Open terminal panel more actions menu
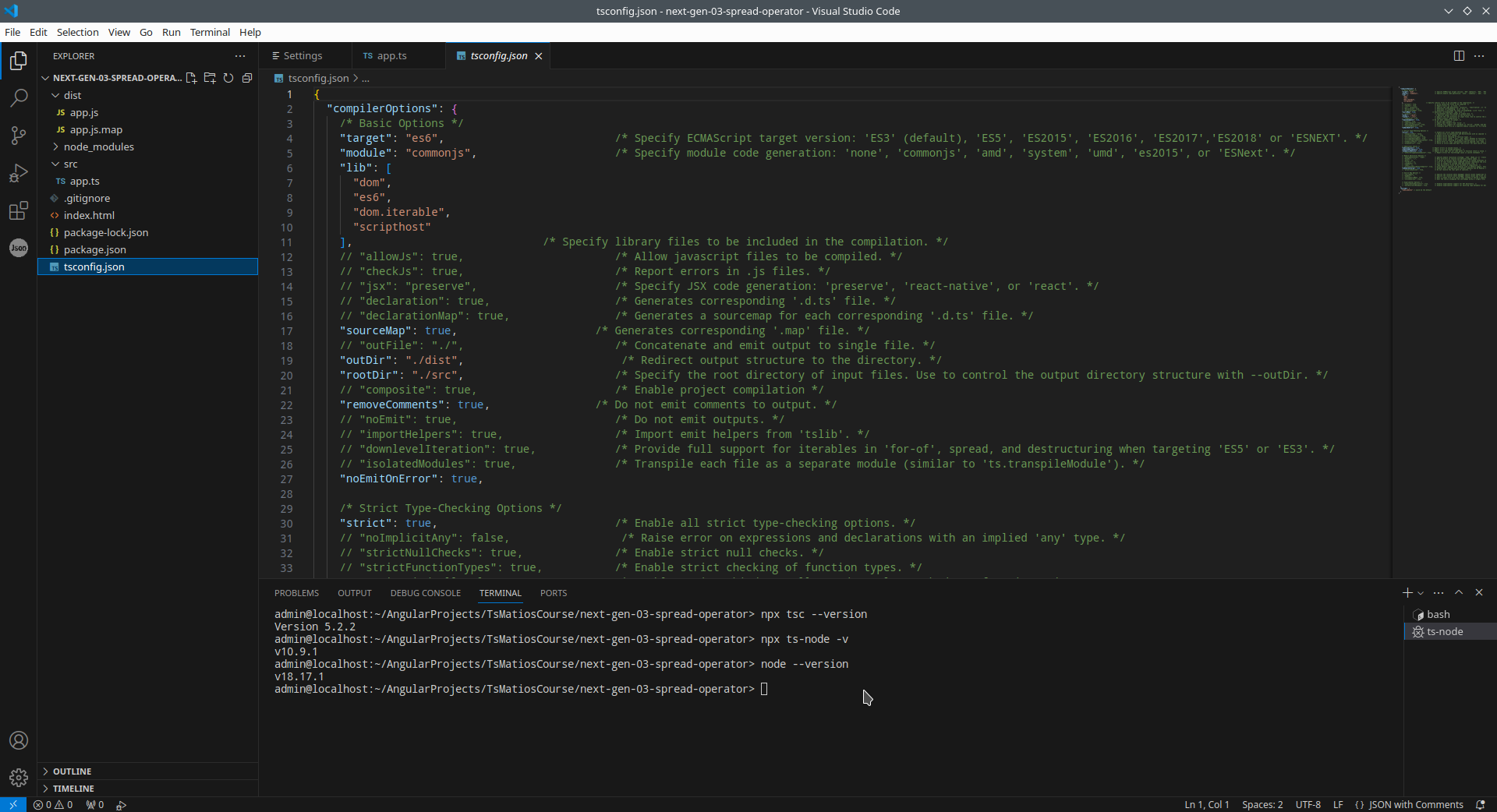Screen dimensions: 1497x812 coord(1439,593)
